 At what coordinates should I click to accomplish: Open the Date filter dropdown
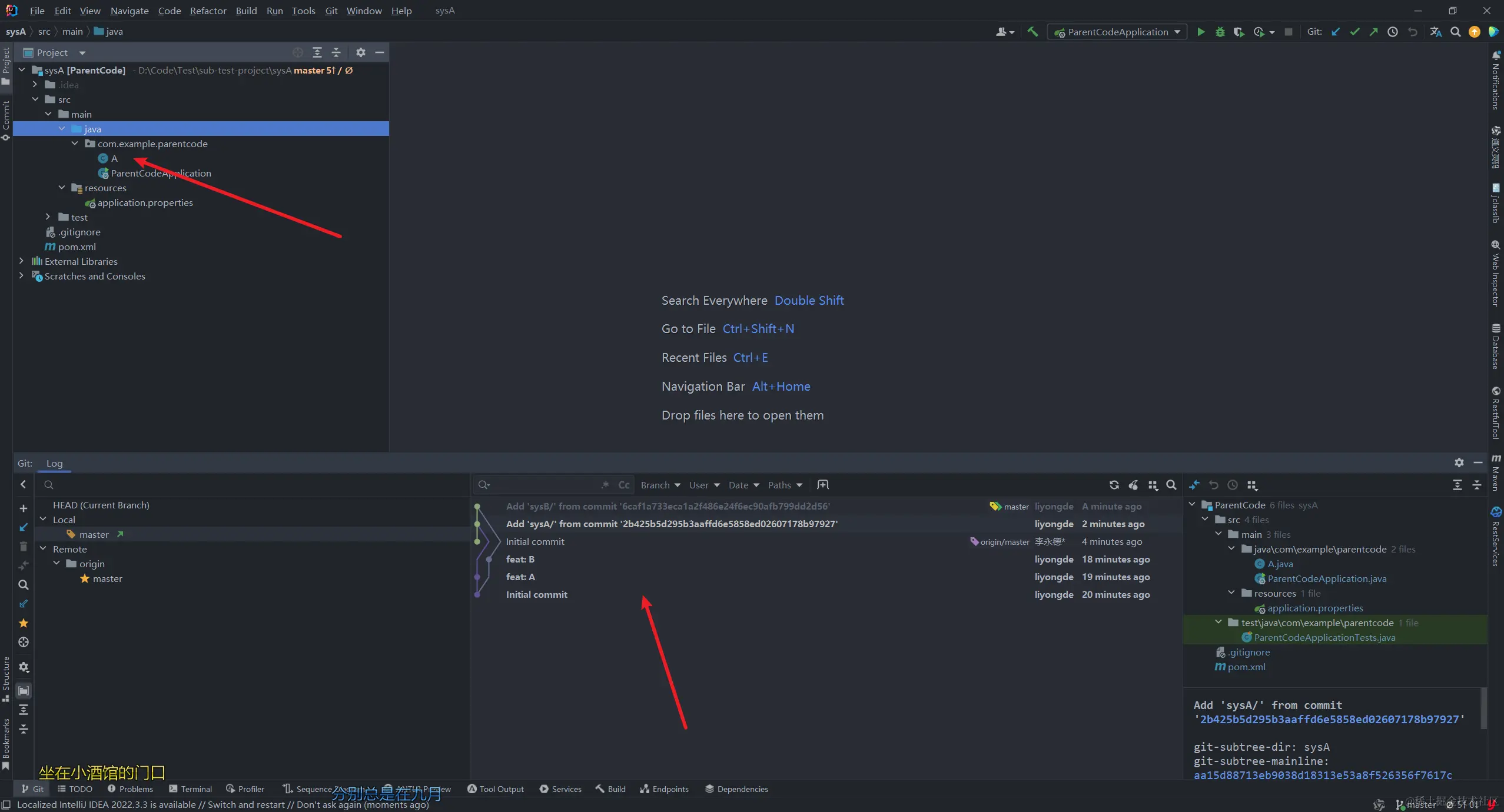tap(743, 485)
